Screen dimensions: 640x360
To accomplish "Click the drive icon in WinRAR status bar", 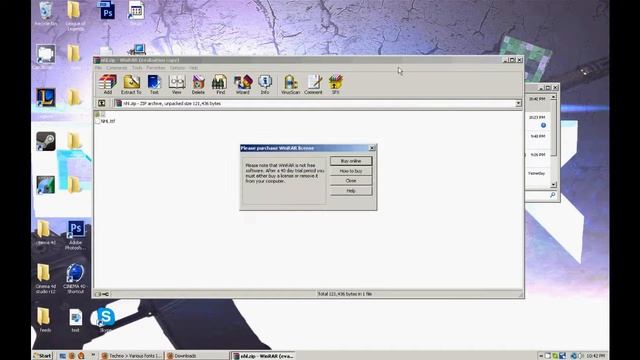I will [98, 294].
